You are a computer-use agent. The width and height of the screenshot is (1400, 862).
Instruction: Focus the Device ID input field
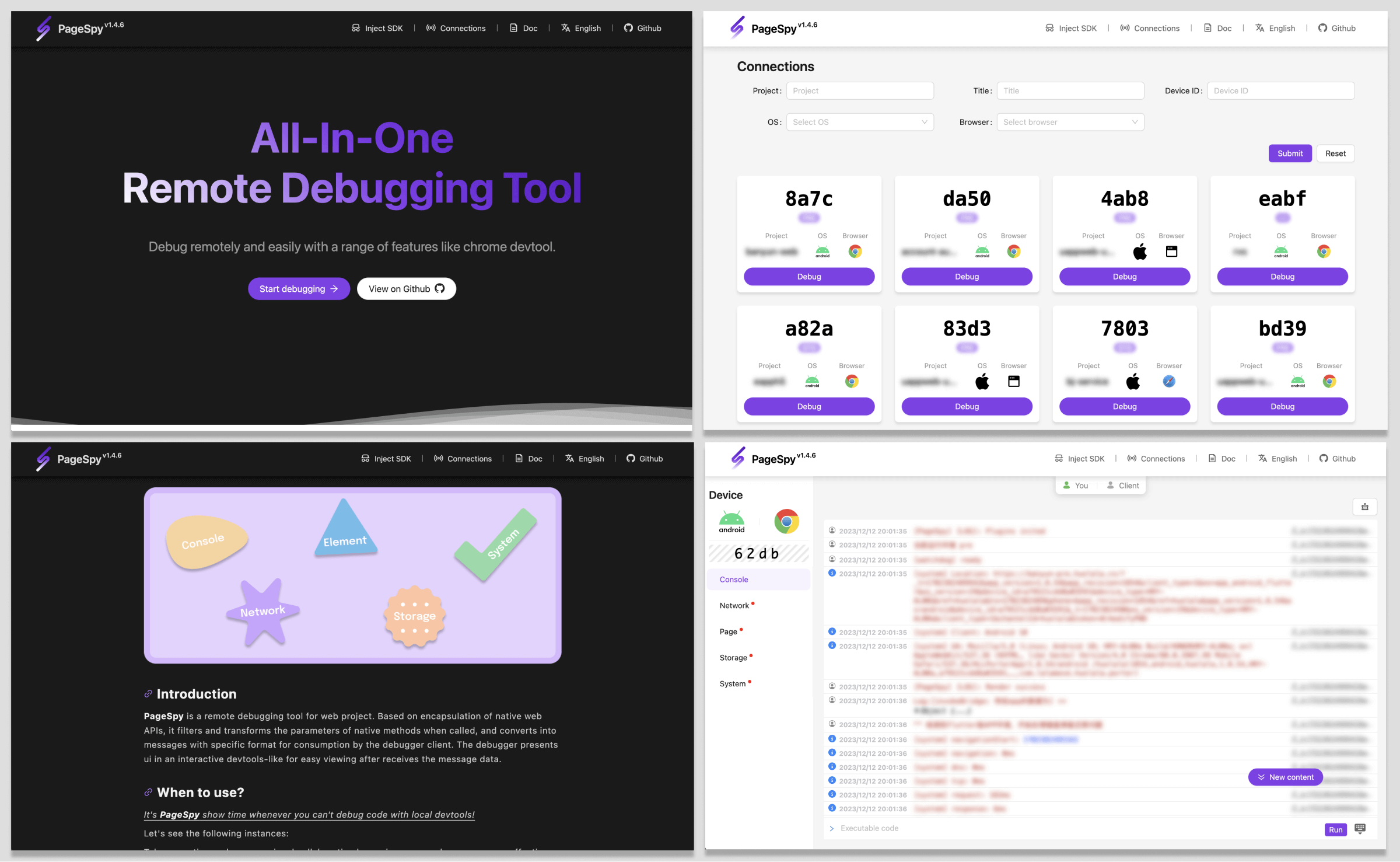[x=1280, y=91]
